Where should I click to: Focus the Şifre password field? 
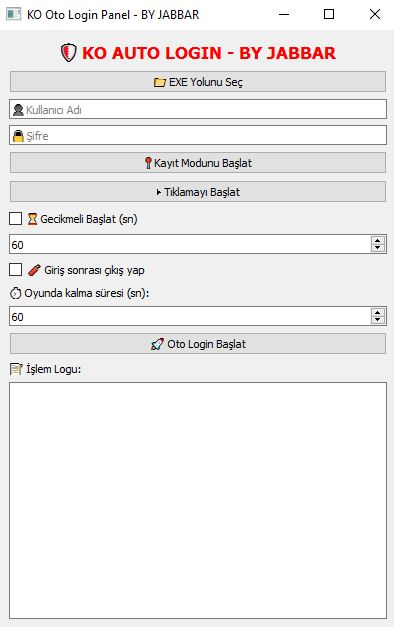click(198, 135)
